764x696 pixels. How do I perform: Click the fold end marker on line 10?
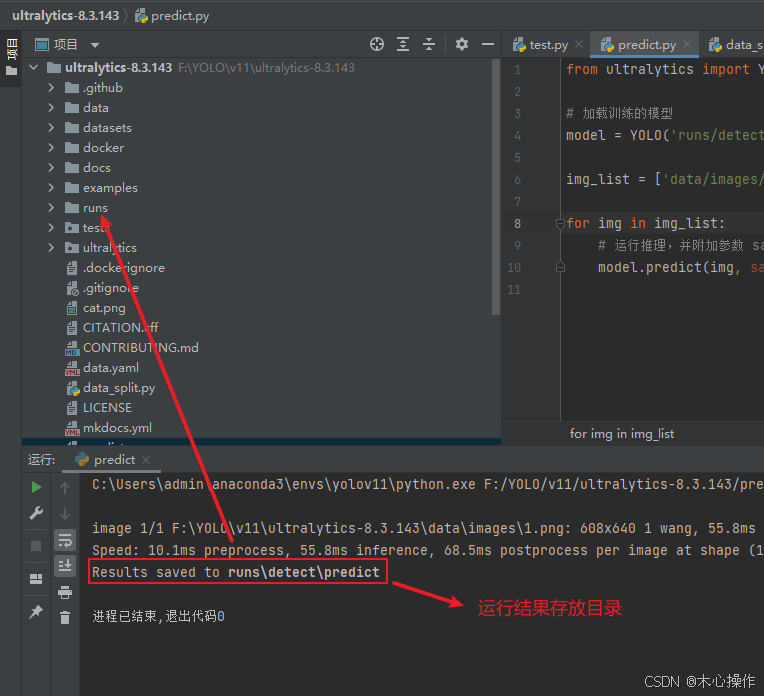point(560,267)
